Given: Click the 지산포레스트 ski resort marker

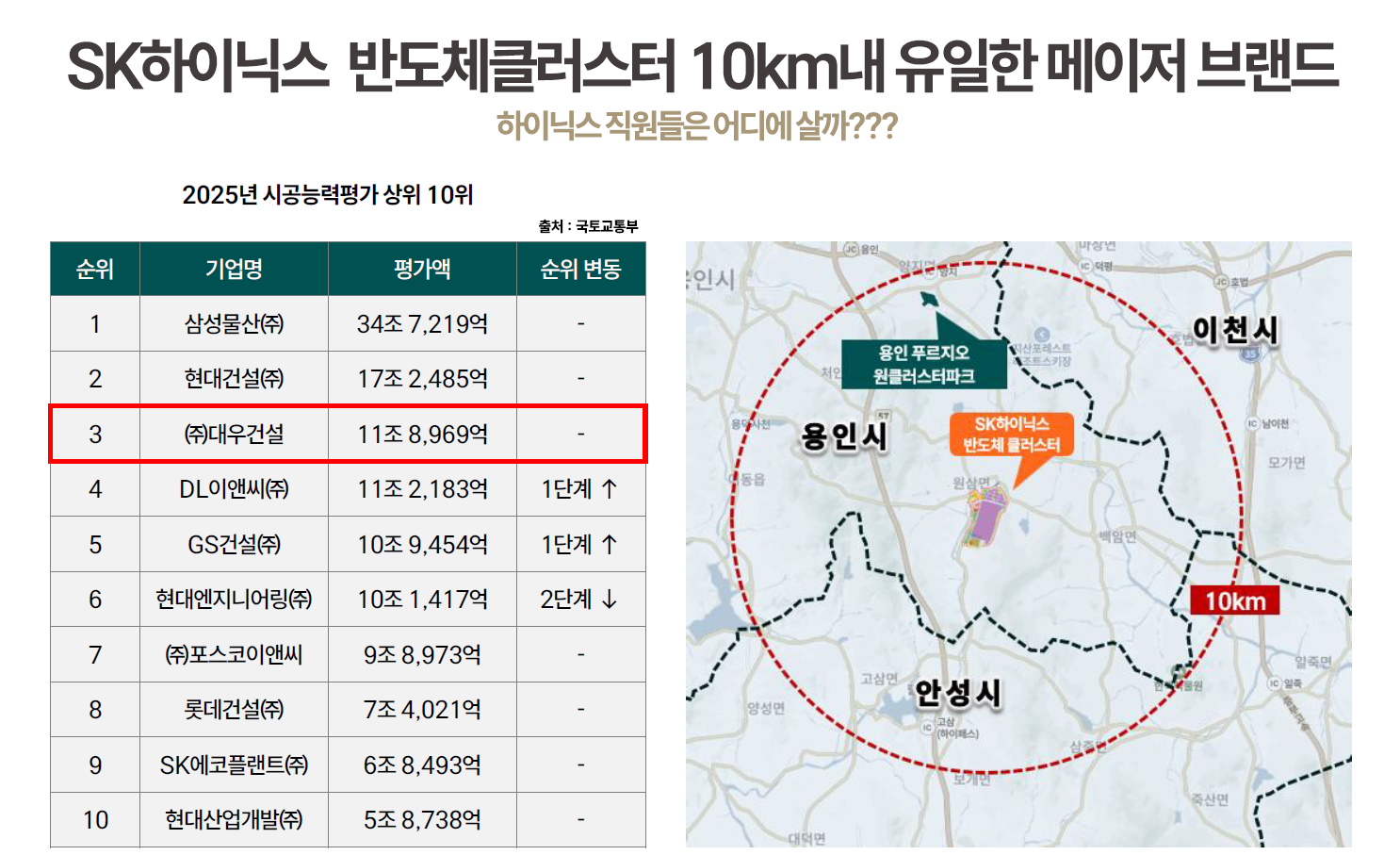Looking at the screenshot, I should tap(1041, 336).
